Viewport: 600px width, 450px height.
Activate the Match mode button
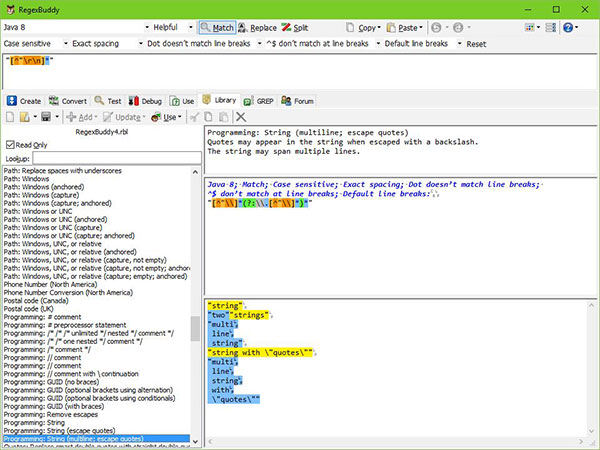pyautogui.click(x=217, y=28)
